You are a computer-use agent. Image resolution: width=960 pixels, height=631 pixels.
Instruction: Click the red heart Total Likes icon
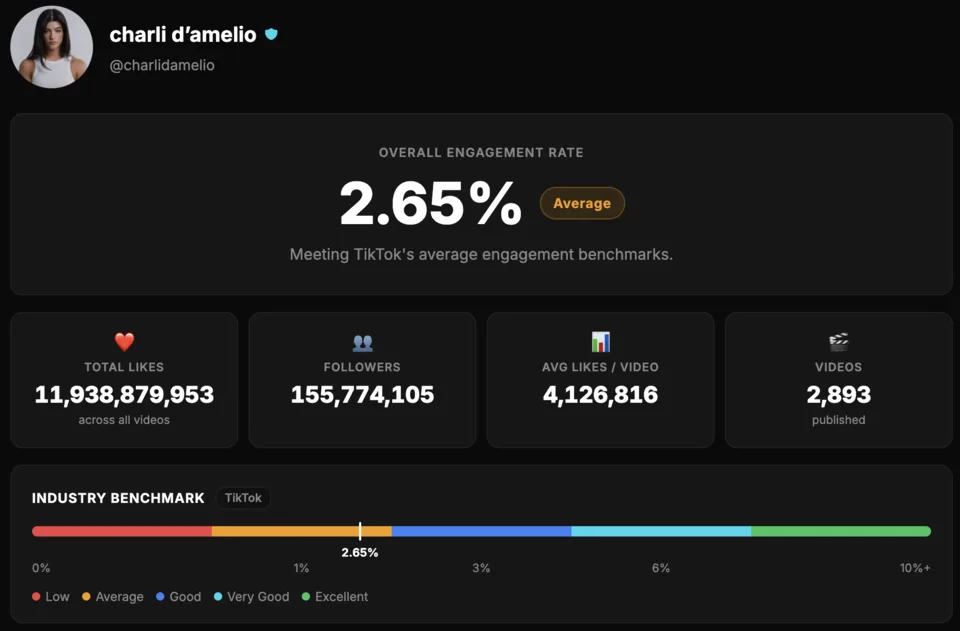tap(123, 340)
